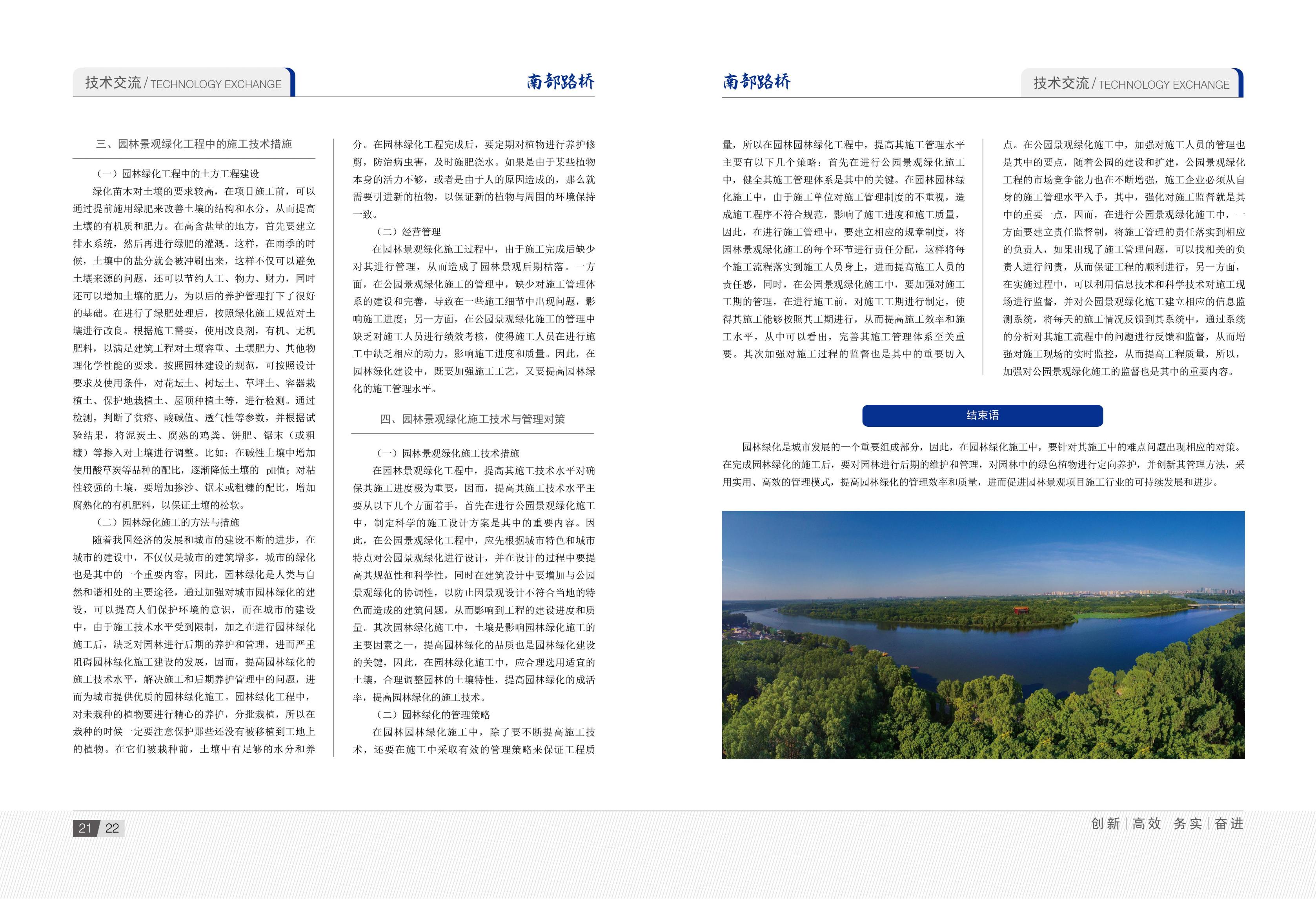Click the line 化的施工管理水平。
The height and width of the screenshot is (899, 1316).
click(x=395, y=388)
